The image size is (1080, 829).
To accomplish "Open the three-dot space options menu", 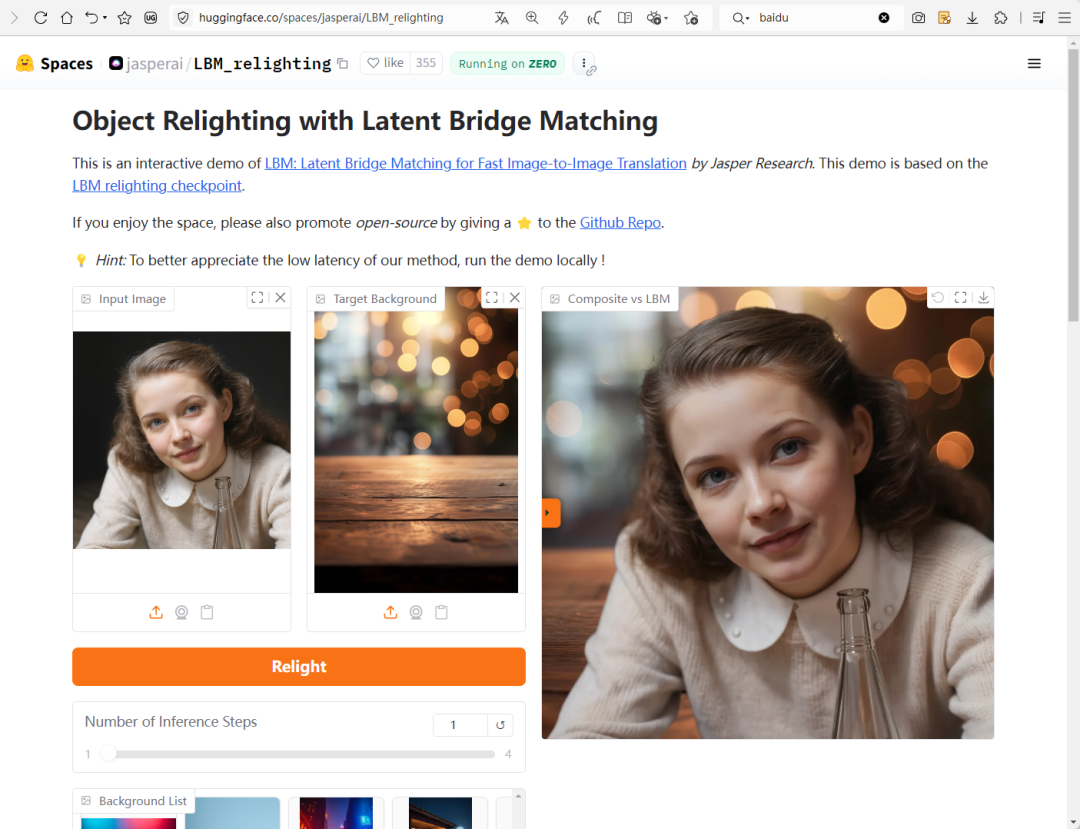I will [x=584, y=63].
